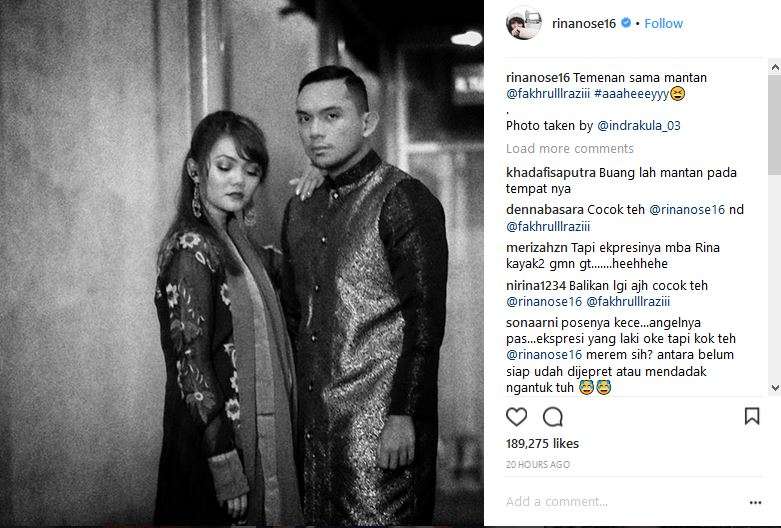Screen dimensions: 781x528
Task: Load more comments on the post
Action: click(569, 148)
